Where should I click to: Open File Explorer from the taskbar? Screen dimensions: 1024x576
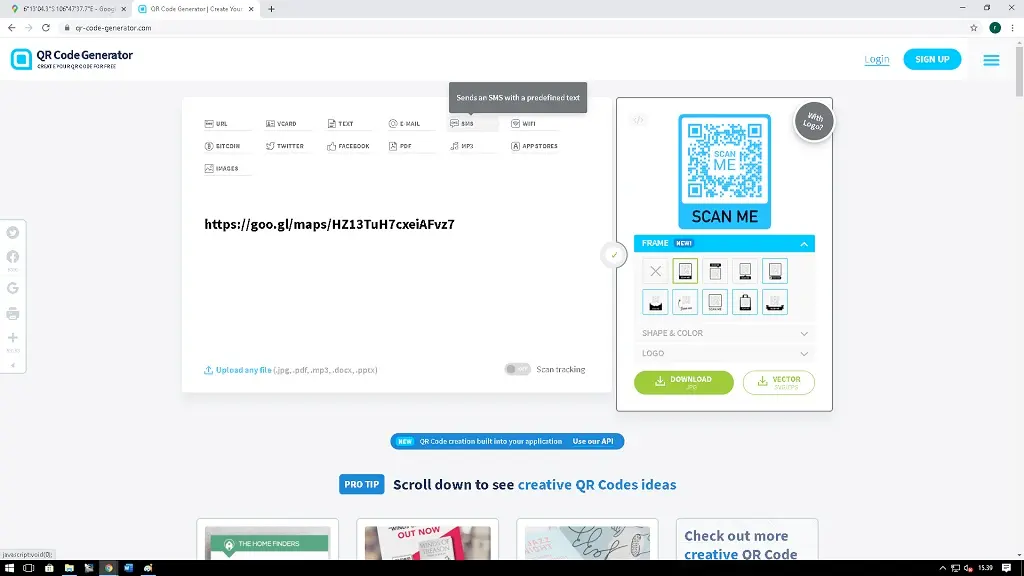pyautogui.click(x=69, y=568)
